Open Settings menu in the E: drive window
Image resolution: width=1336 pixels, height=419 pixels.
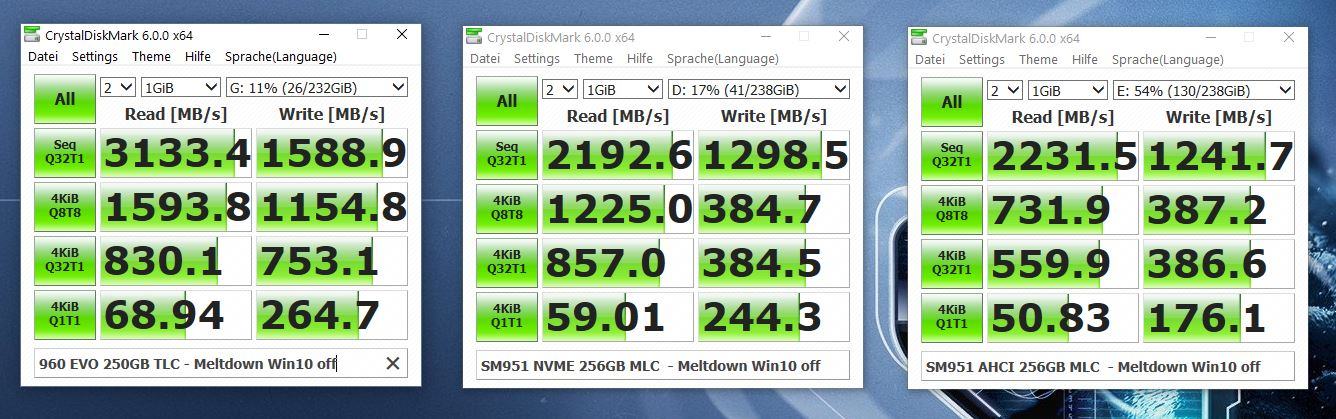click(981, 60)
